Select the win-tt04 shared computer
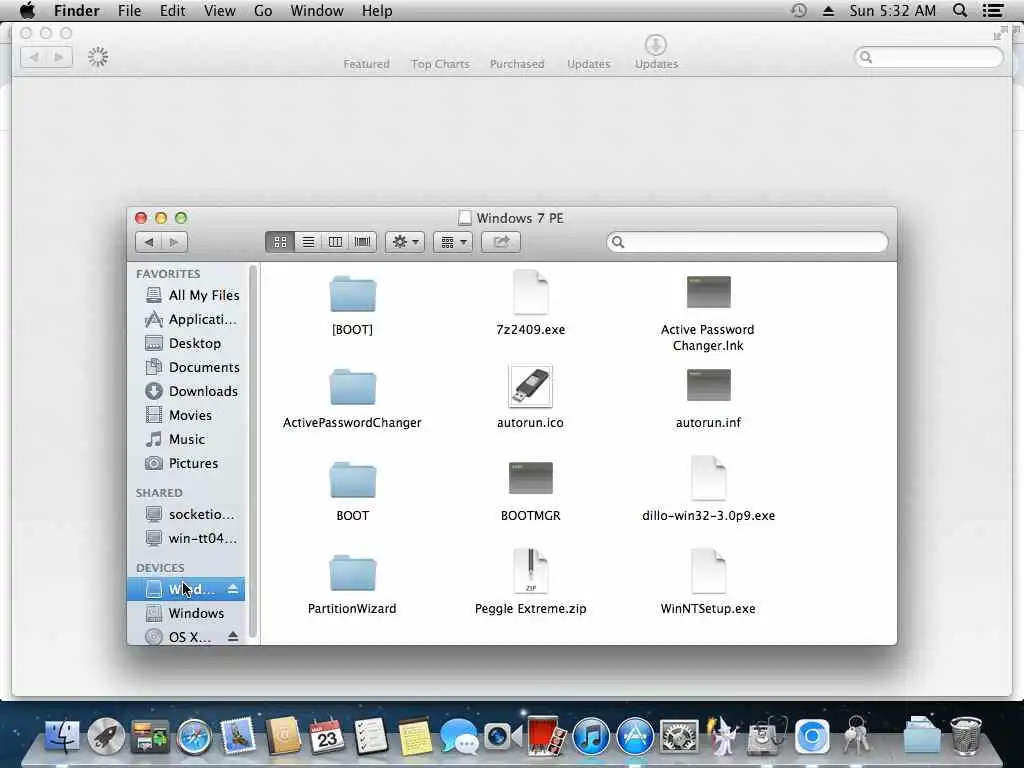 (191, 539)
